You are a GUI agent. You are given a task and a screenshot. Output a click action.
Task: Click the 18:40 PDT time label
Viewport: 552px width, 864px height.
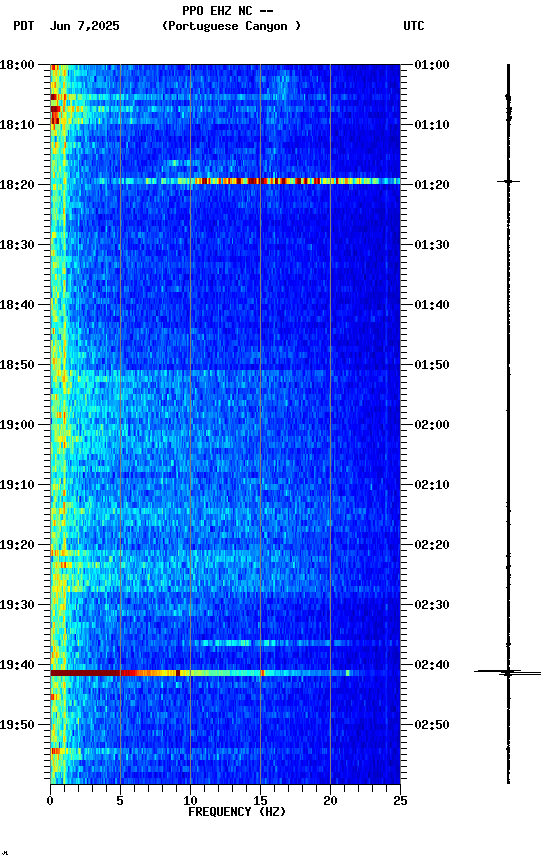click(17, 305)
